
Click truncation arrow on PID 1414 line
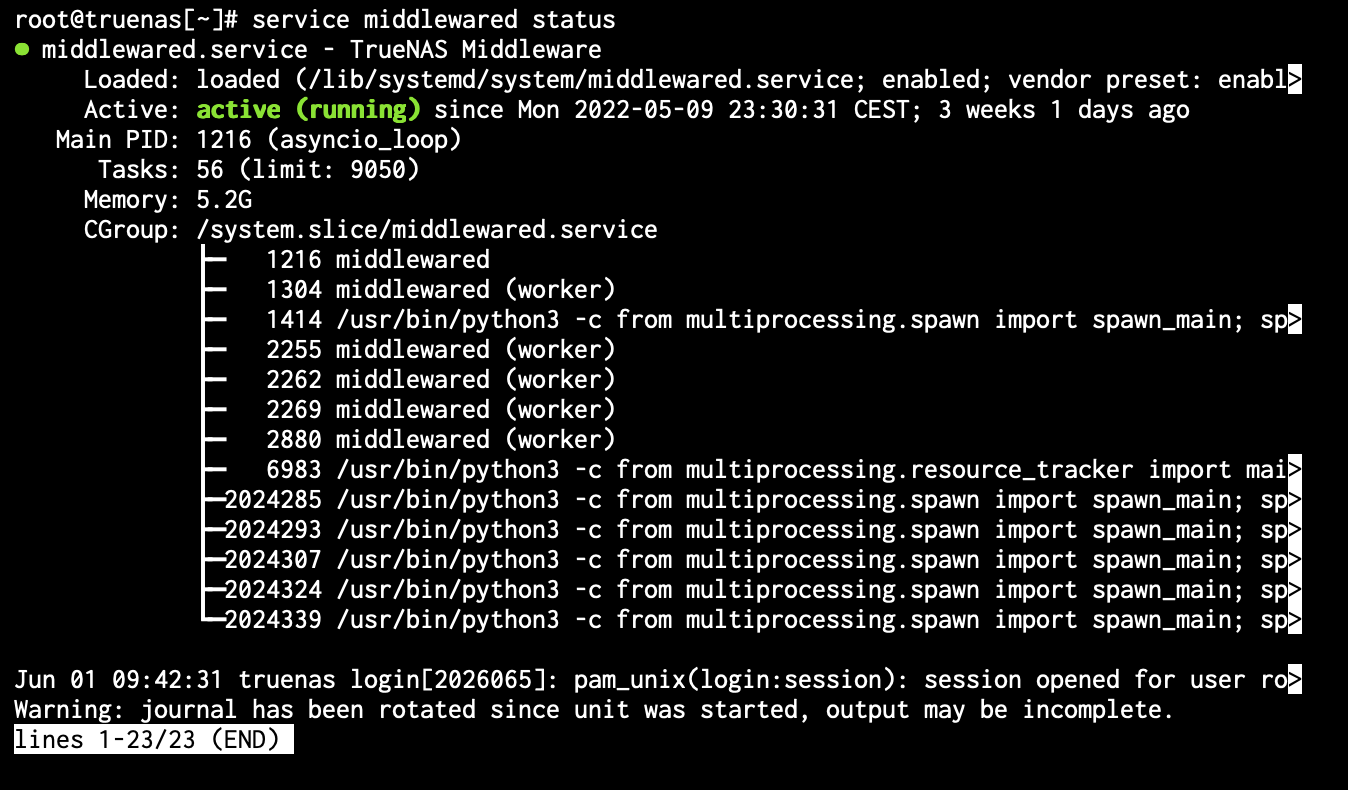1295,320
